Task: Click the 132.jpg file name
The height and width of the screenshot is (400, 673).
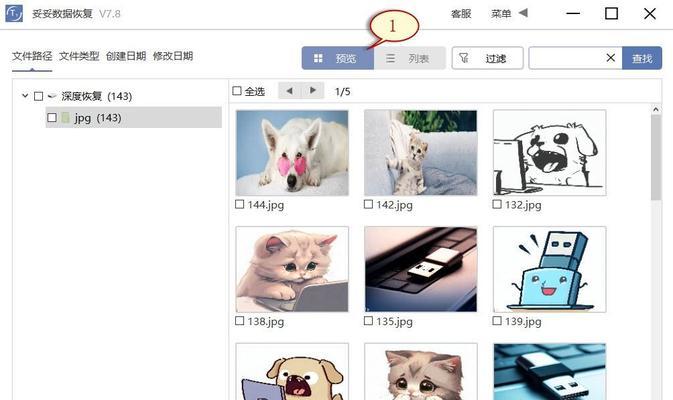Action: (523, 205)
